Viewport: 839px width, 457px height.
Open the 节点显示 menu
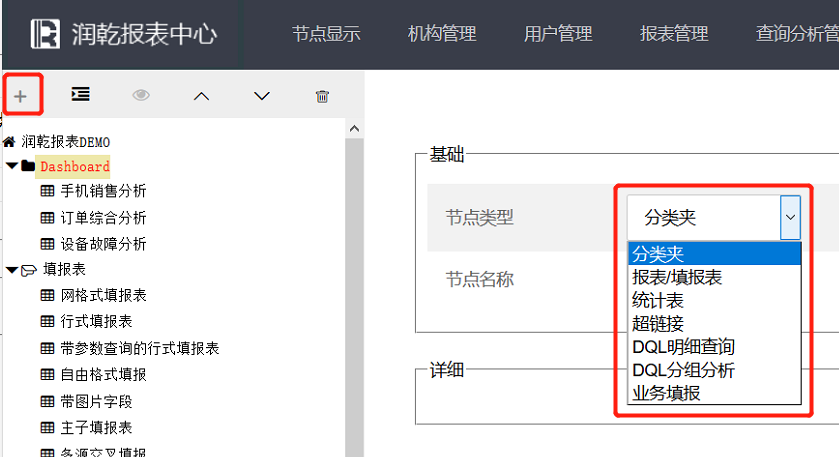point(326,34)
